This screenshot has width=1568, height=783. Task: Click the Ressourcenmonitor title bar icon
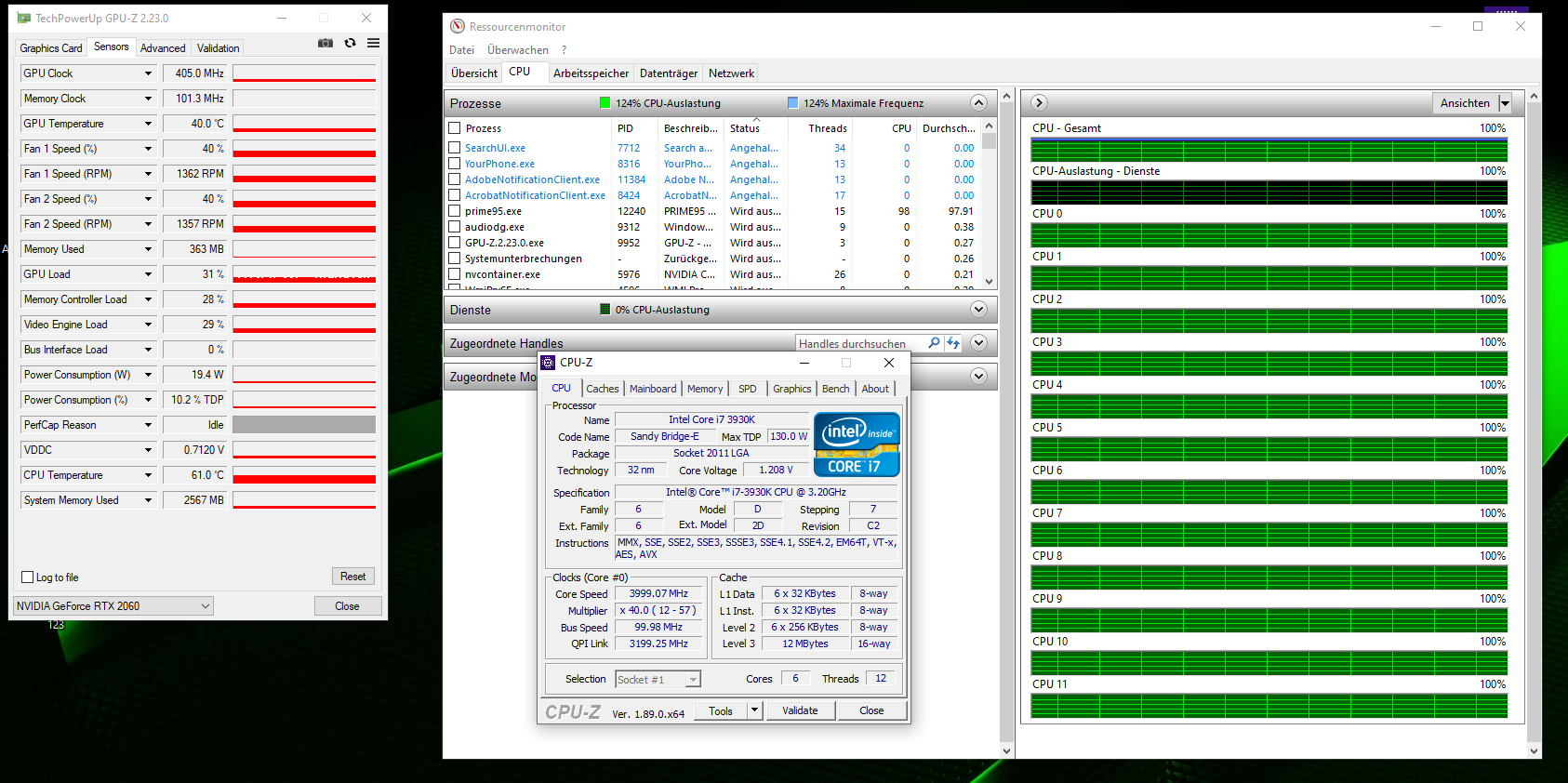click(x=458, y=26)
